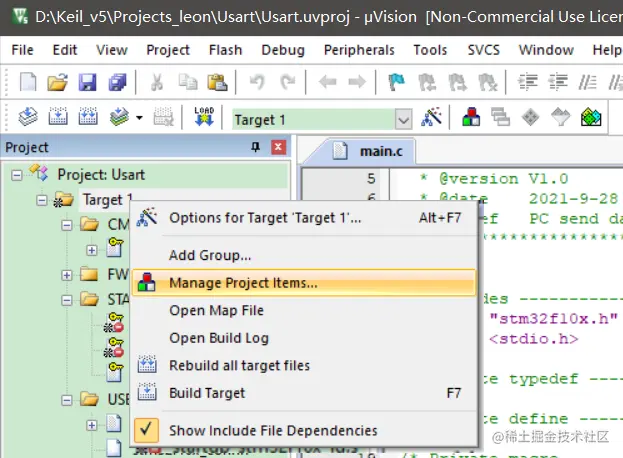This screenshot has height=458, width=623.
Task: Cut selection with scissors icon
Action: pyautogui.click(x=157, y=82)
